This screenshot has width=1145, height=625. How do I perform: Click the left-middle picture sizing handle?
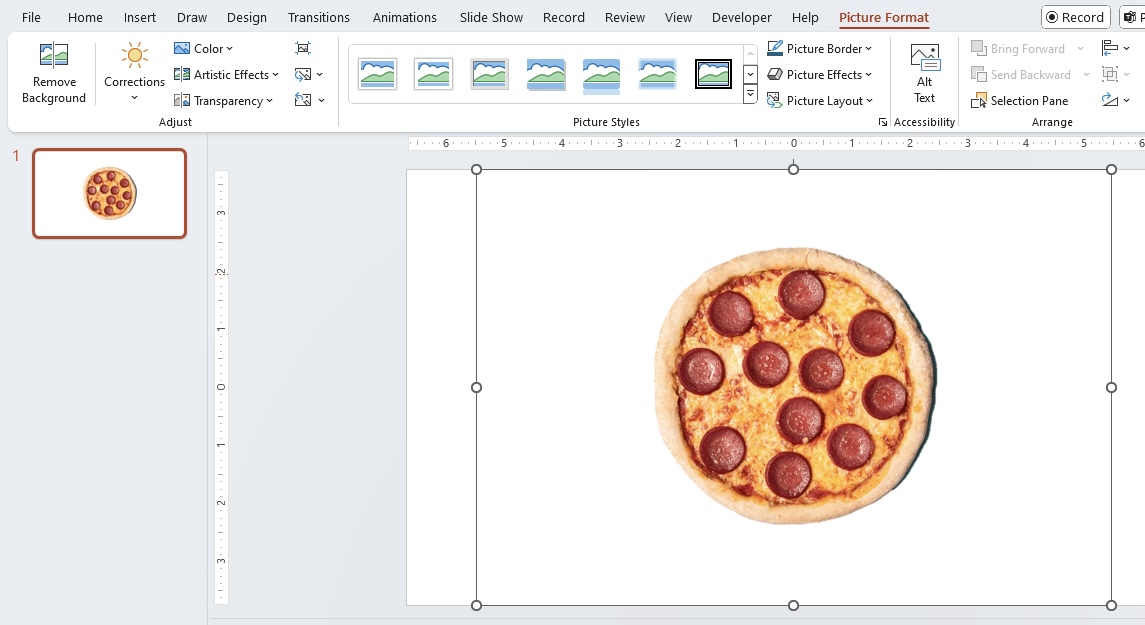pos(477,388)
